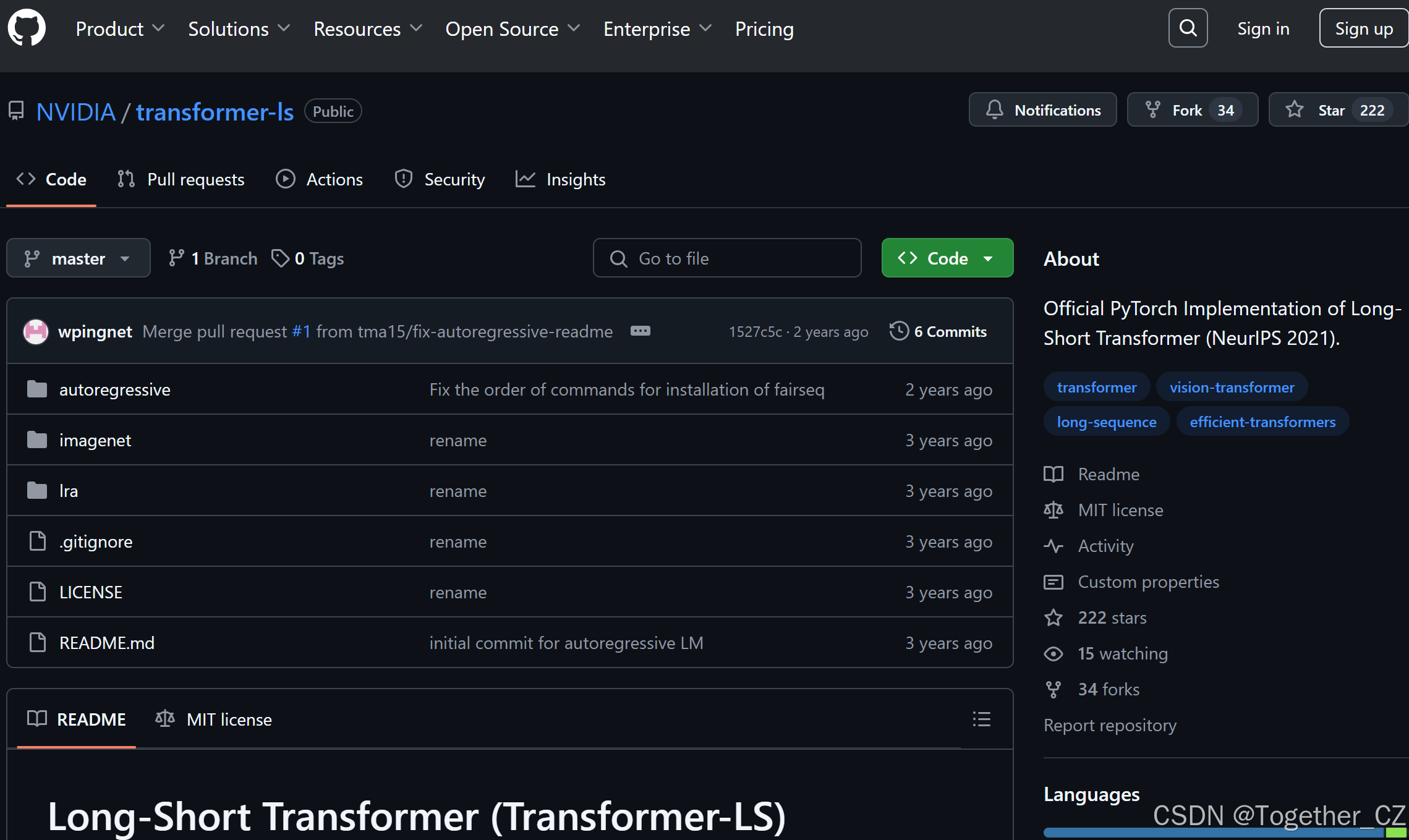Image resolution: width=1409 pixels, height=840 pixels.
Task: Open the Solutions menu chevron
Action: pos(284,28)
